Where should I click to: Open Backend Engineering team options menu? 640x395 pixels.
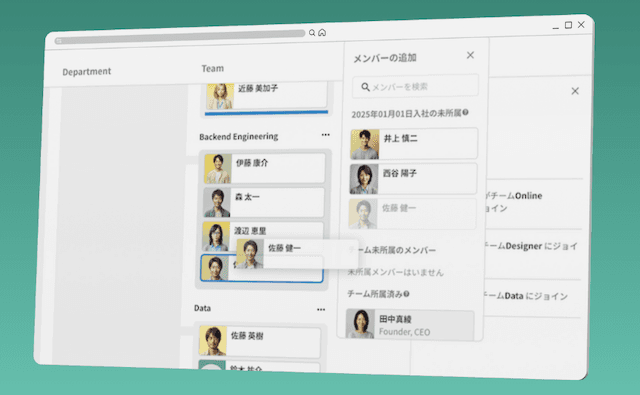click(x=325, y=135)
